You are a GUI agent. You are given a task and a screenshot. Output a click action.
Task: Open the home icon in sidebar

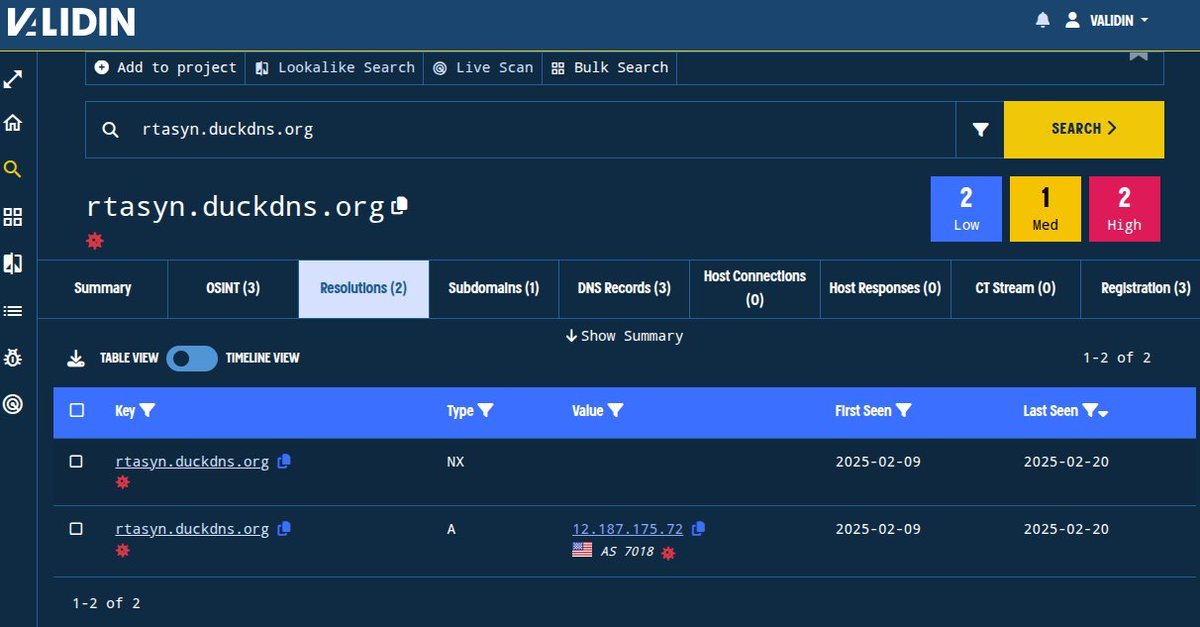pos(13,123)
